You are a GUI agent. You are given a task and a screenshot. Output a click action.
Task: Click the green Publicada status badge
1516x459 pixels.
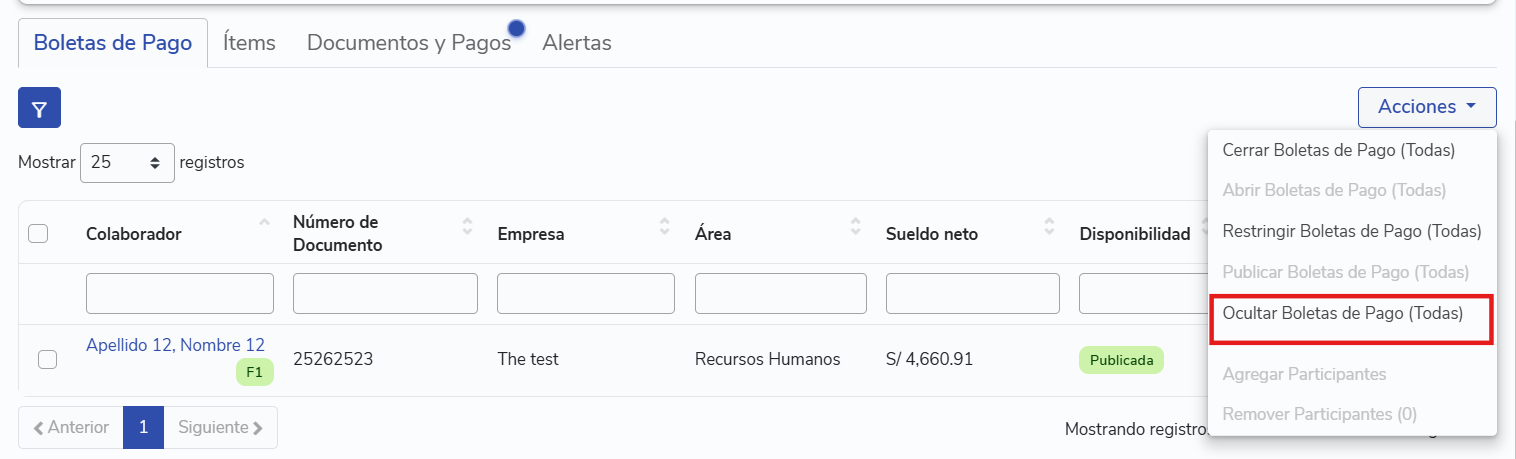1121,360
